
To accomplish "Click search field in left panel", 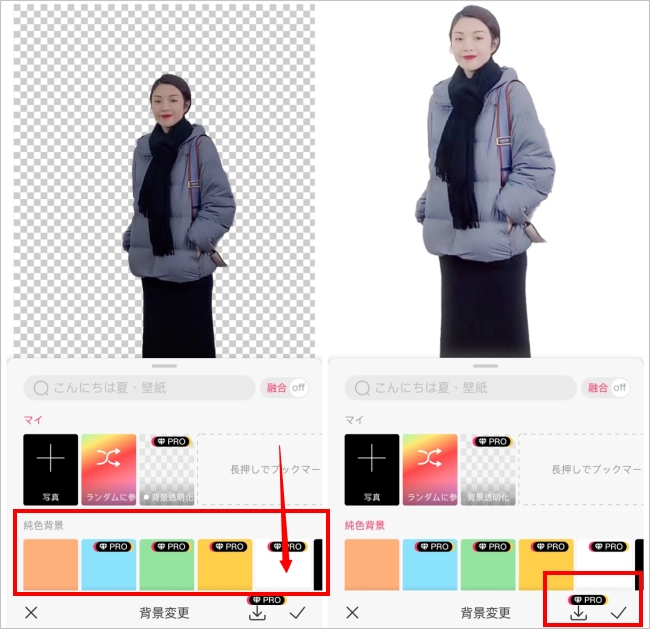I will tap(139, 388).
